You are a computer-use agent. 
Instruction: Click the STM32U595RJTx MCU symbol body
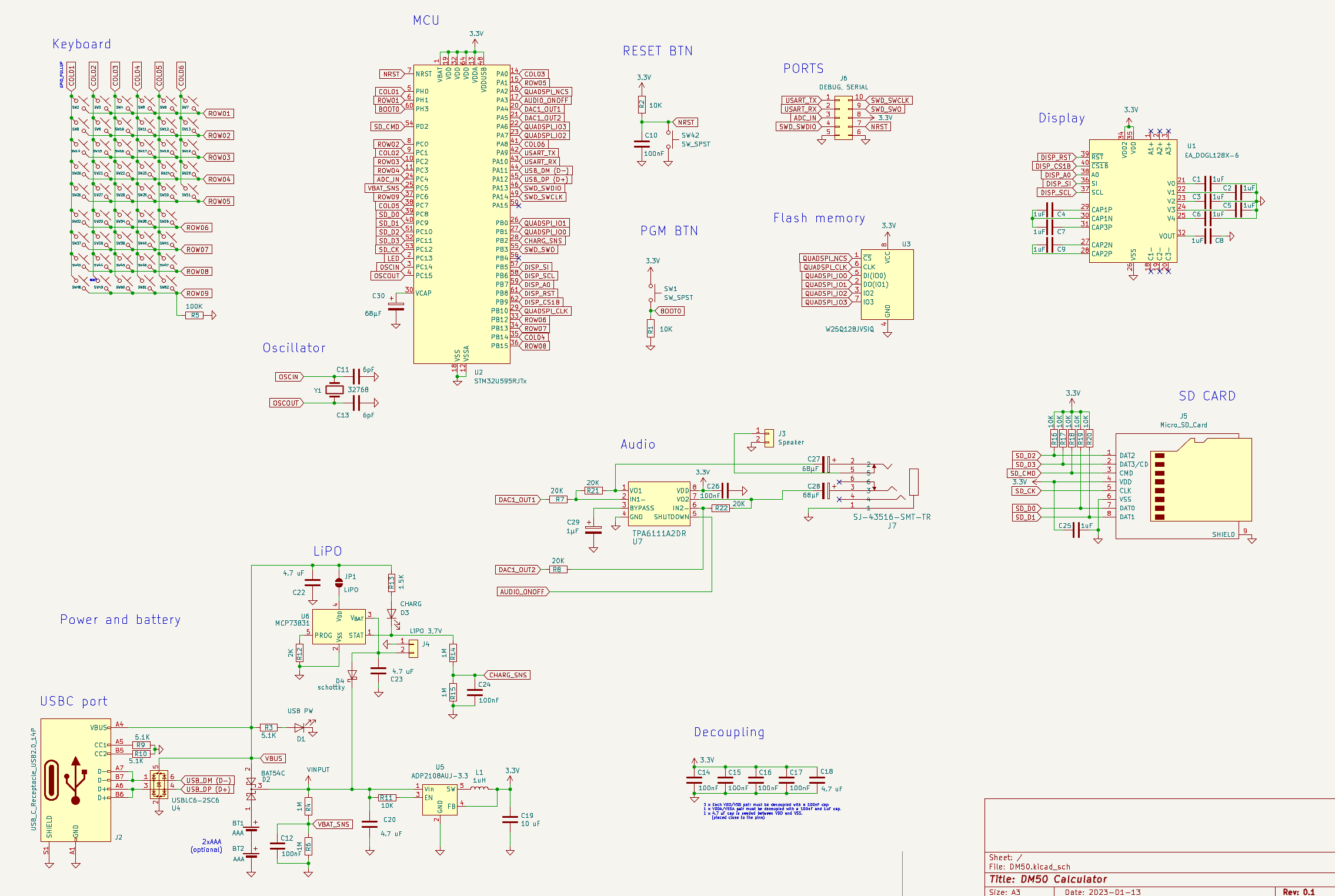coord(461,213)
